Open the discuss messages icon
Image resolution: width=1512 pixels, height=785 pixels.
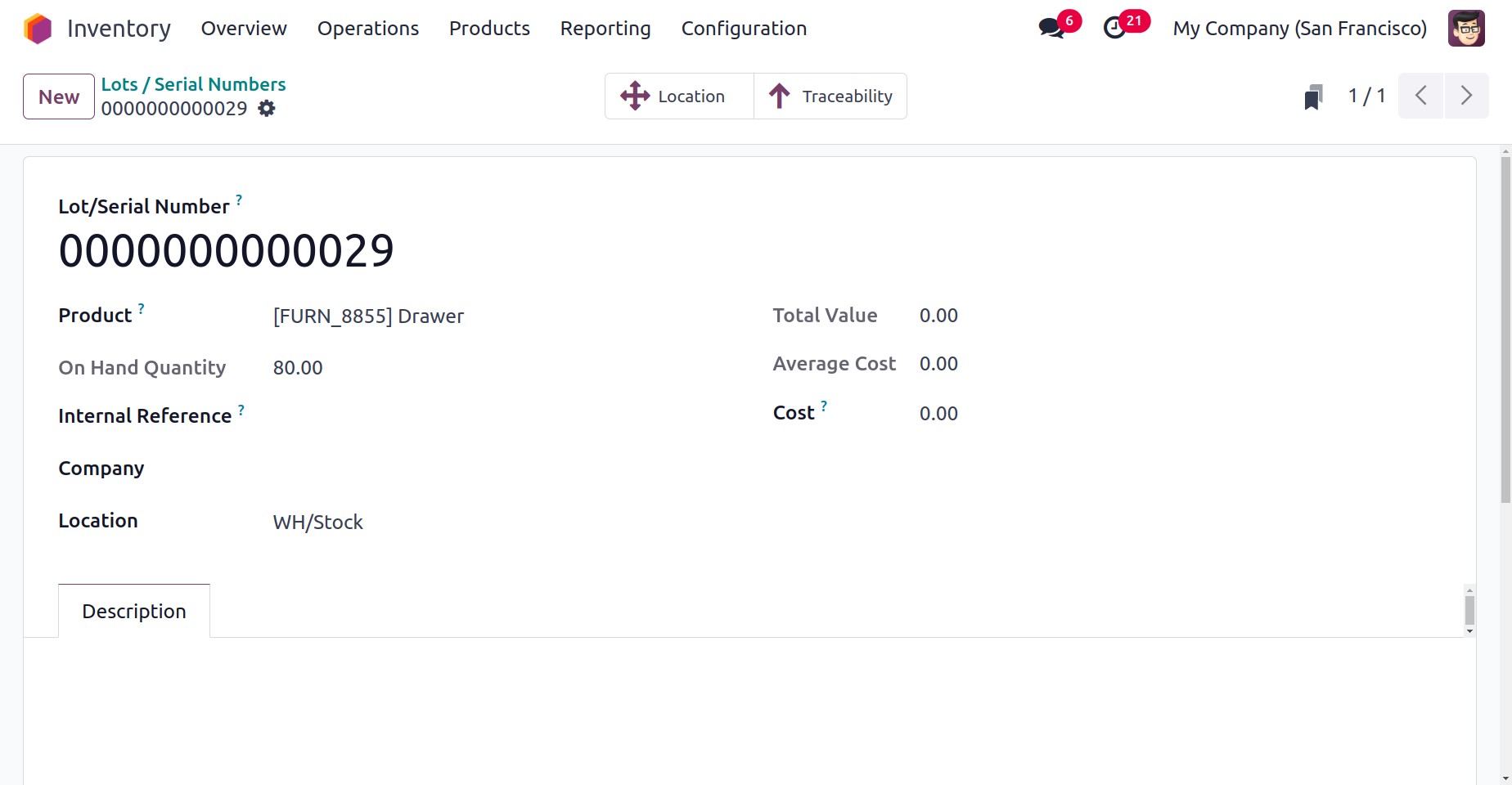[x=1051, y=29]
